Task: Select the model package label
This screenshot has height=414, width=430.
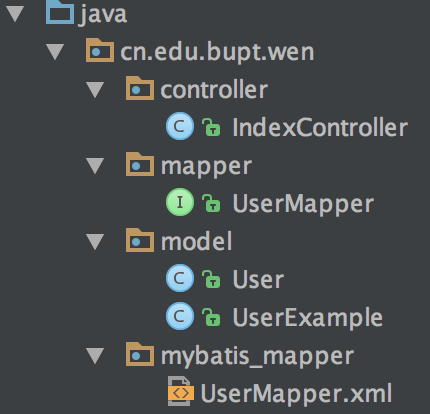Action: 196,241
